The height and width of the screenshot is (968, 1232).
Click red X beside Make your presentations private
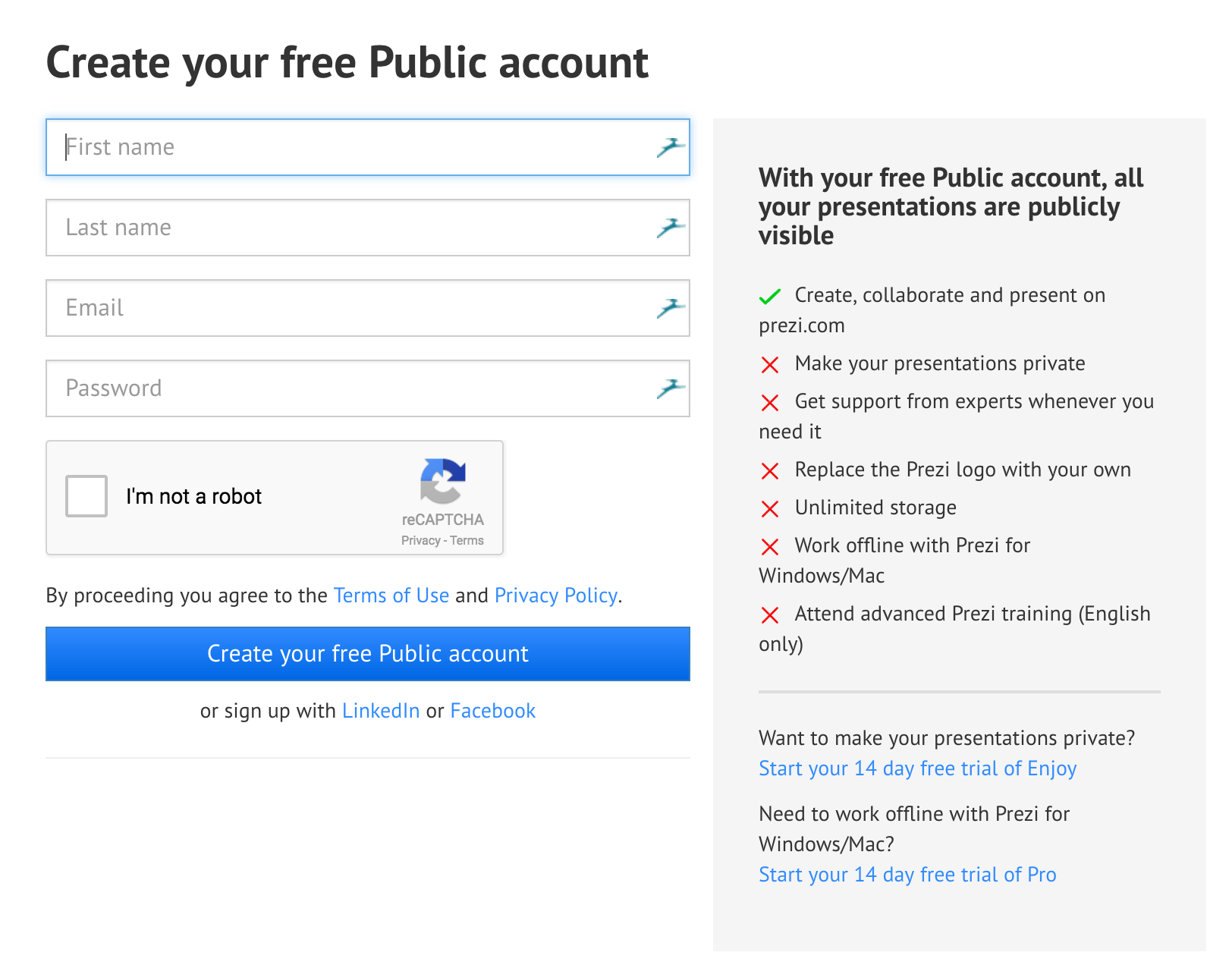coord(770,365)
